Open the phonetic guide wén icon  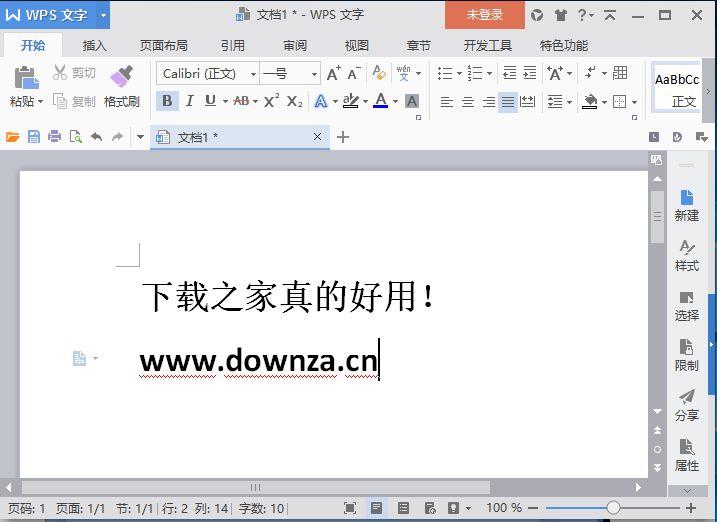pyautogui.click(x=403, y=73)
